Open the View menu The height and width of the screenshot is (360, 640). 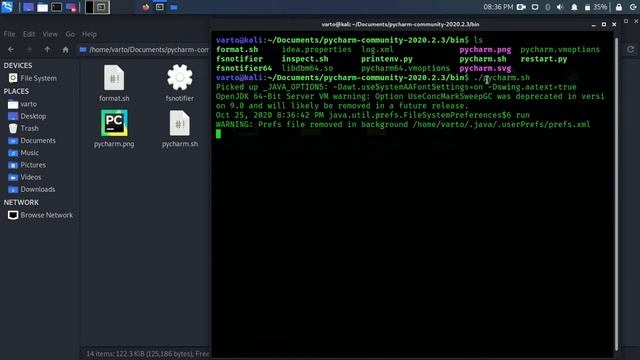[x=50, y=34]
